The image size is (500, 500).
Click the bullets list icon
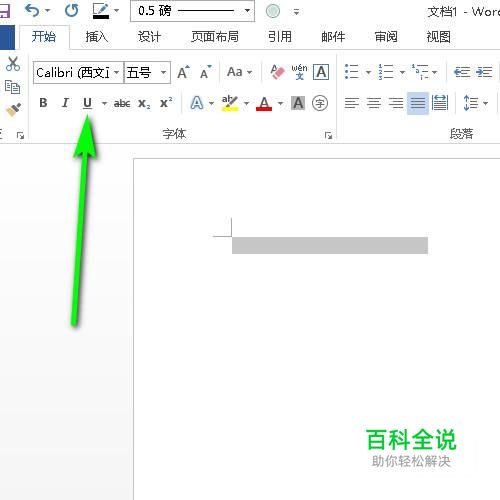click(x=352, y=72)
